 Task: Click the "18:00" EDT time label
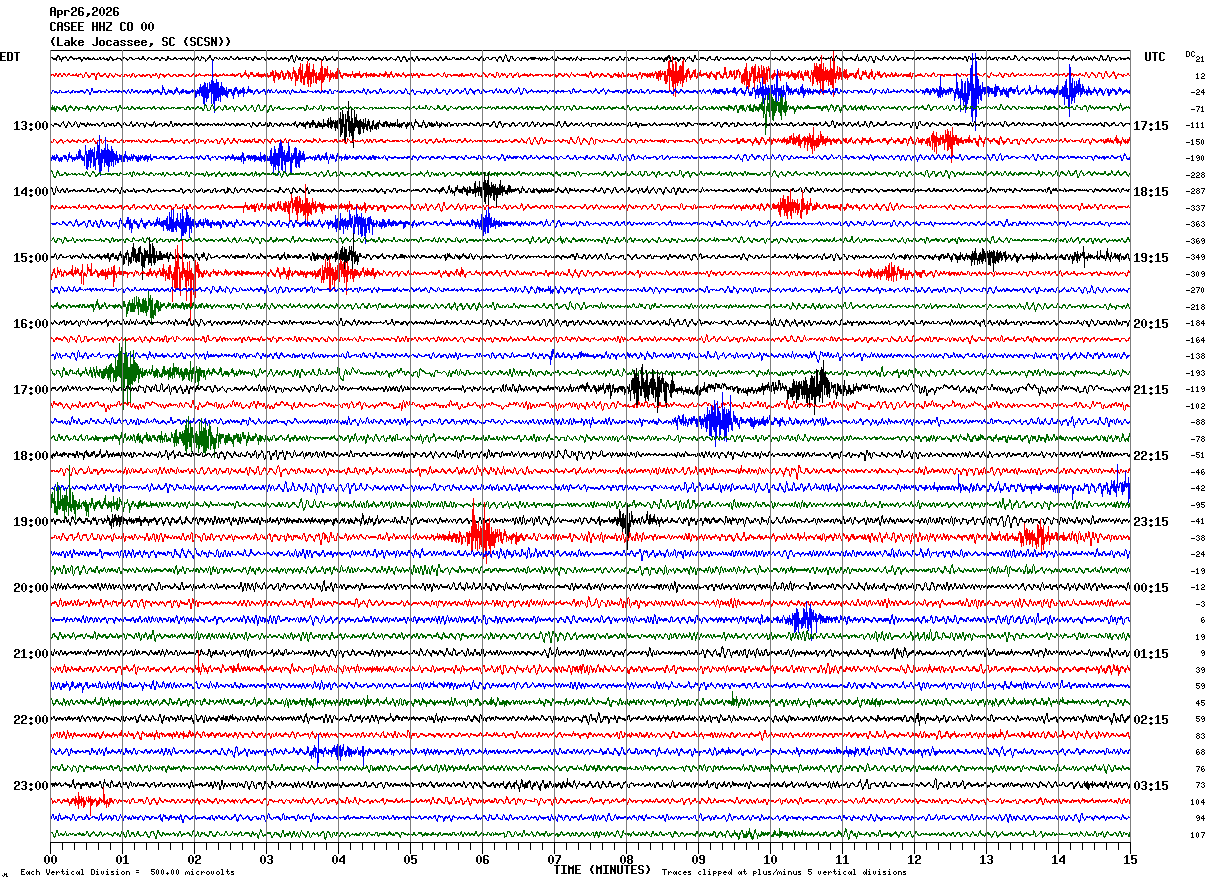pyautogui.click(x=31, y=456)
